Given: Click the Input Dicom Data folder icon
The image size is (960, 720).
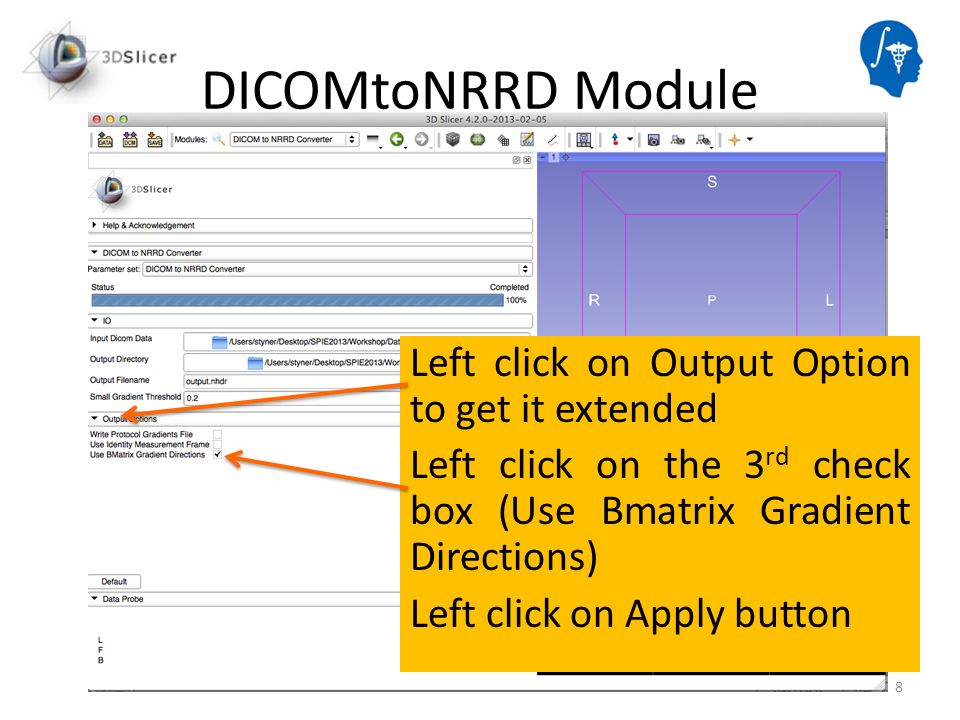Looking at the screenshot, I should [219, 342].
